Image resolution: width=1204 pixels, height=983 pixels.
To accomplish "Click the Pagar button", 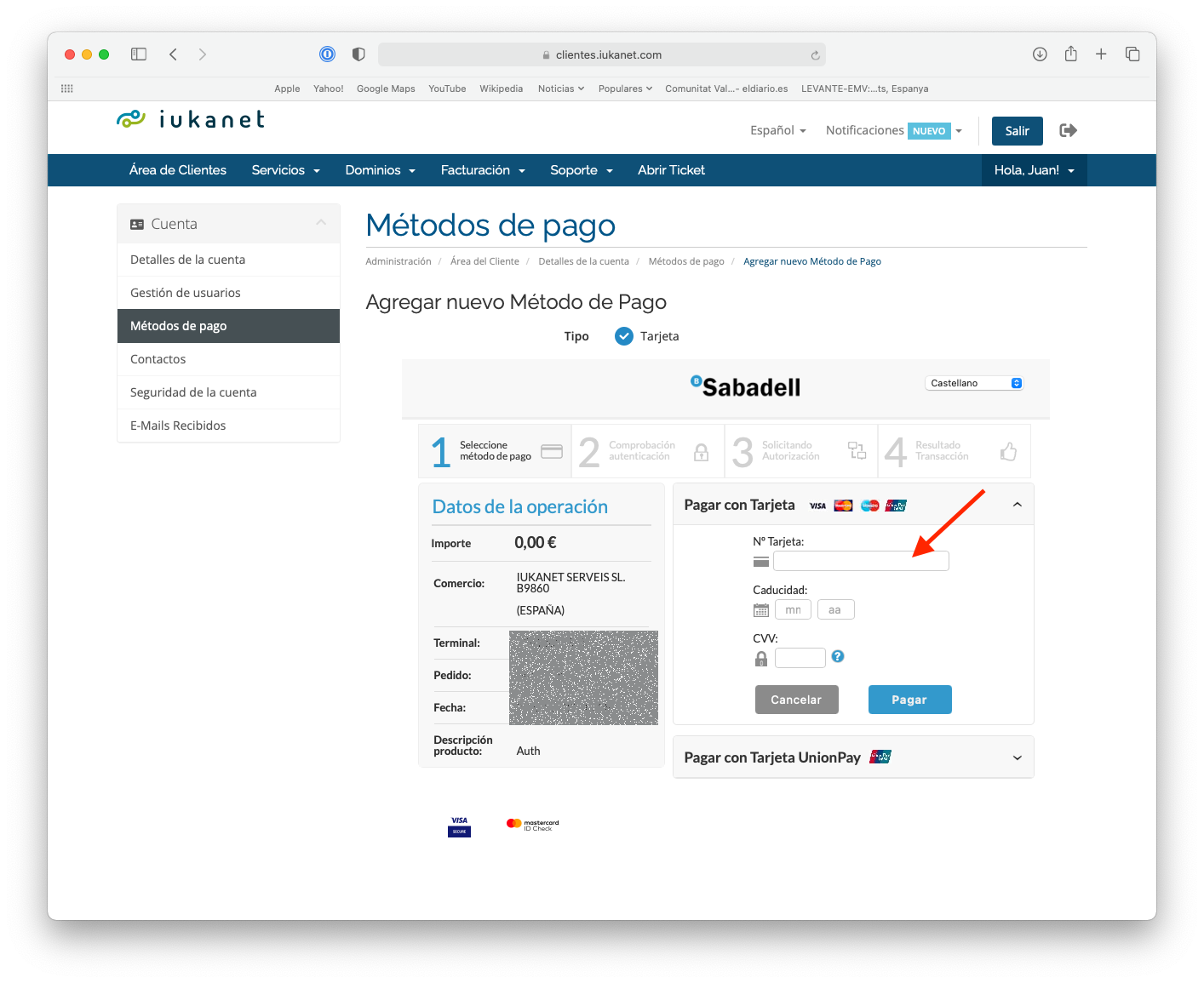I will 909,700.
